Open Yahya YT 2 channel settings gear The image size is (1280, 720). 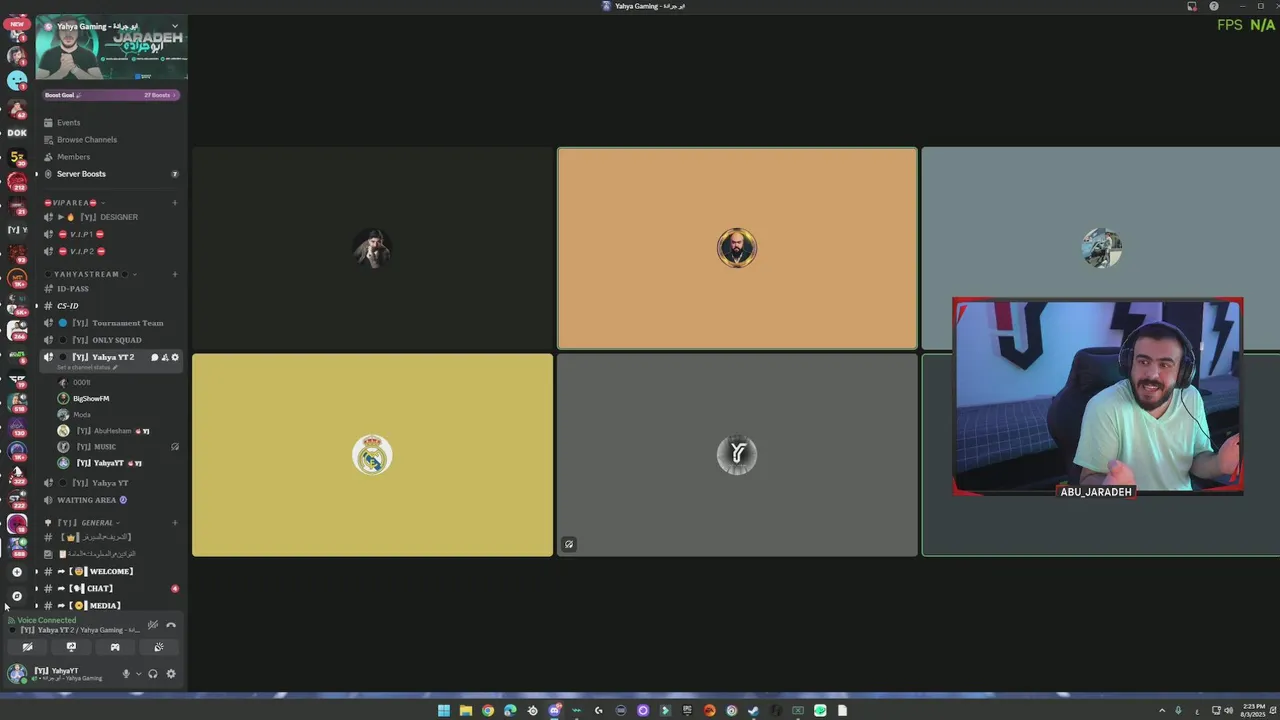point(175,357)
